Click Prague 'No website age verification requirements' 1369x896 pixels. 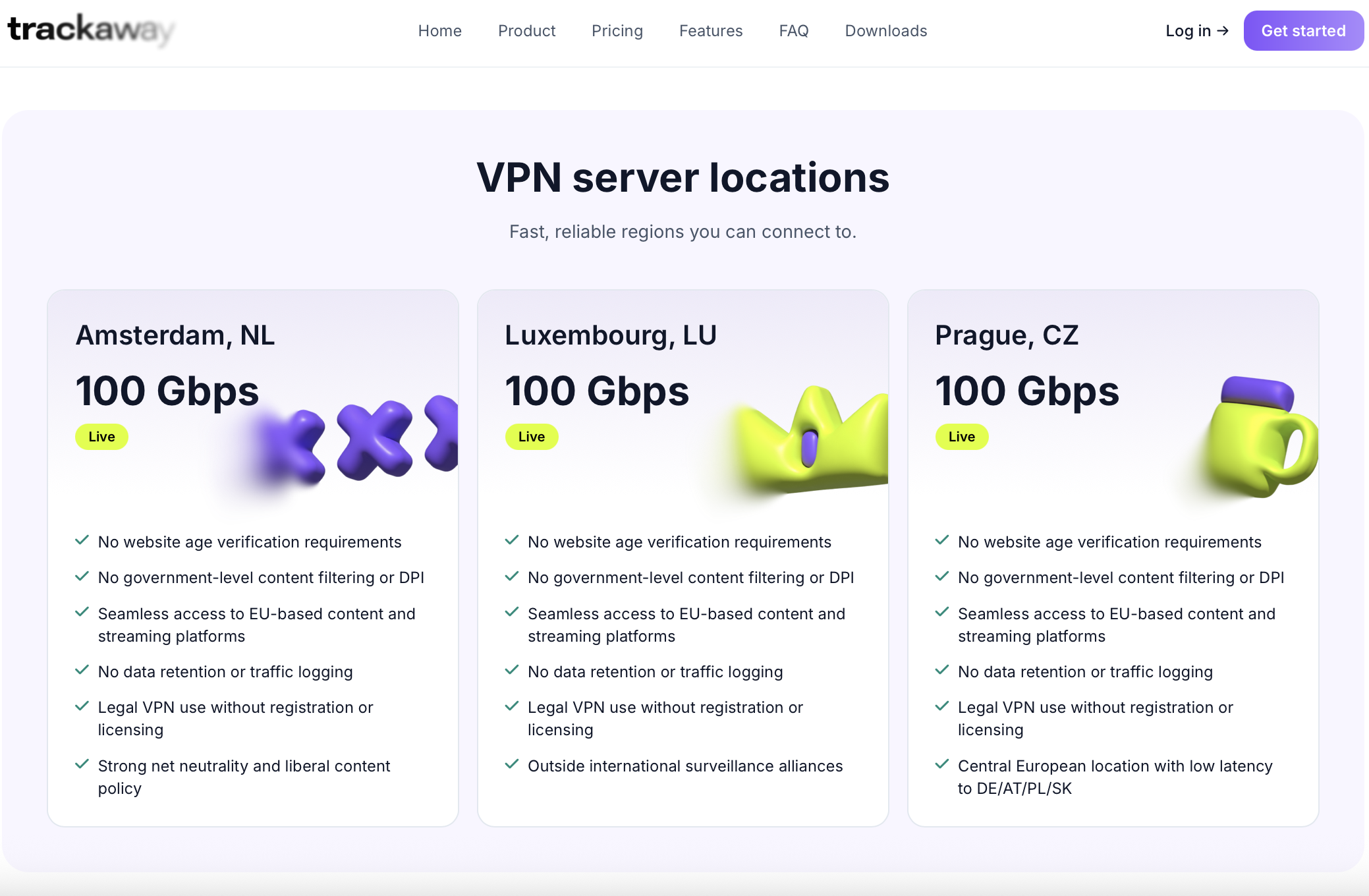pos(1109,542)
